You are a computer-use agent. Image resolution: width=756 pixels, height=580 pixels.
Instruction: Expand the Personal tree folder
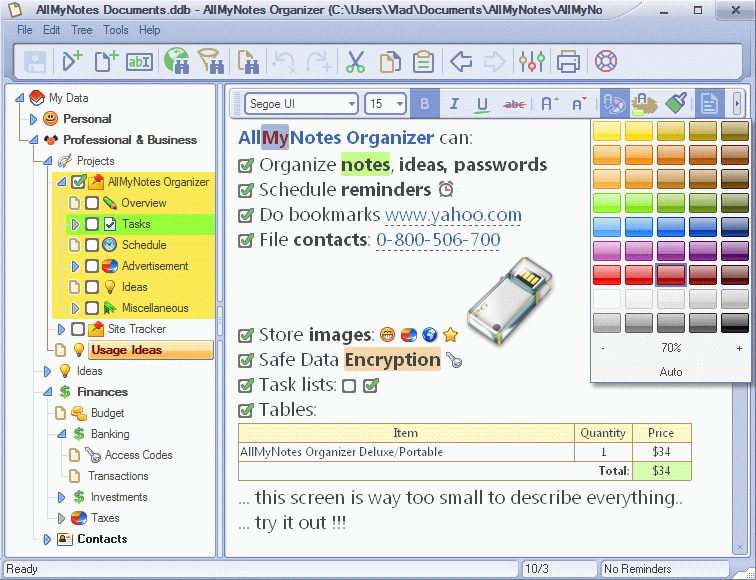[x=33, y=119]
